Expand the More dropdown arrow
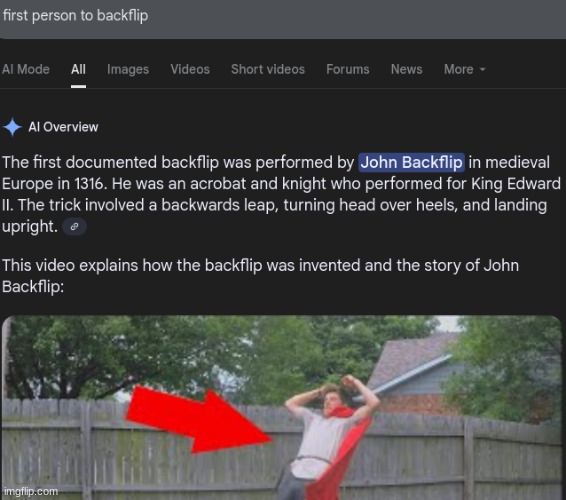566x500 pixels. 483,69
